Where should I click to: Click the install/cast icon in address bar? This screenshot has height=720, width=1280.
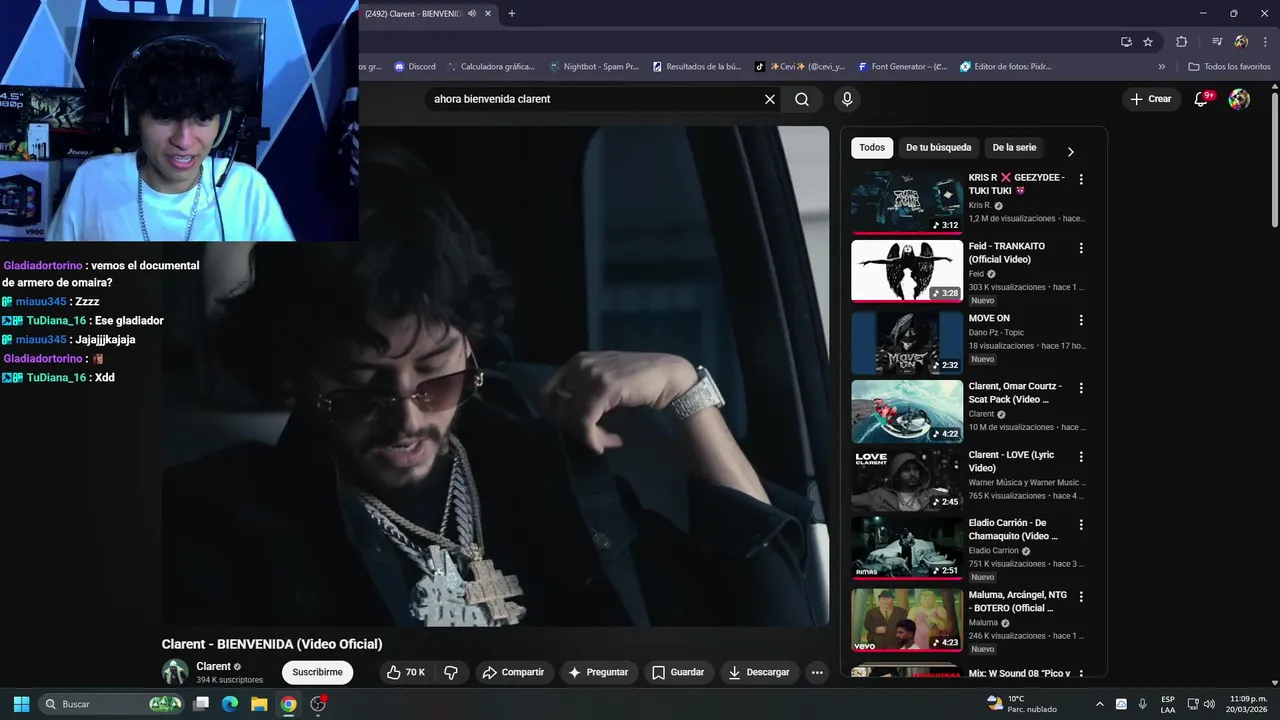pyautogui.click(x=1126, y=42)
